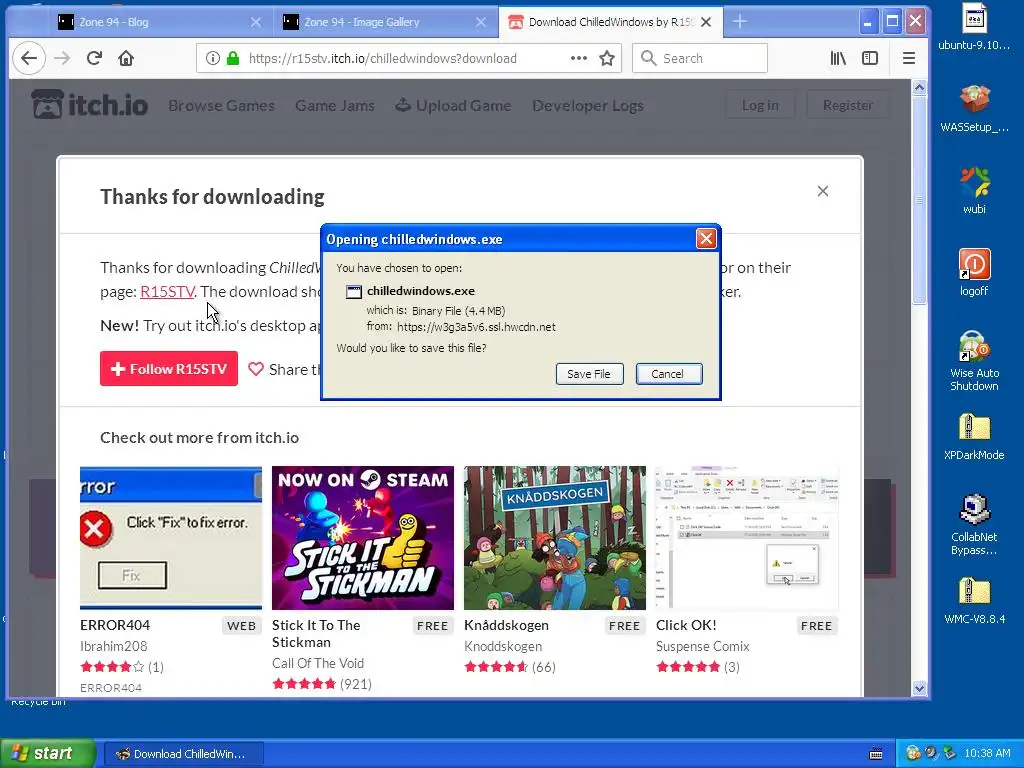Click Download ChilledWin taskbar button
The width and height of the screenshot is (1024, 768).
pyautogui.click(x=184, y=754)
